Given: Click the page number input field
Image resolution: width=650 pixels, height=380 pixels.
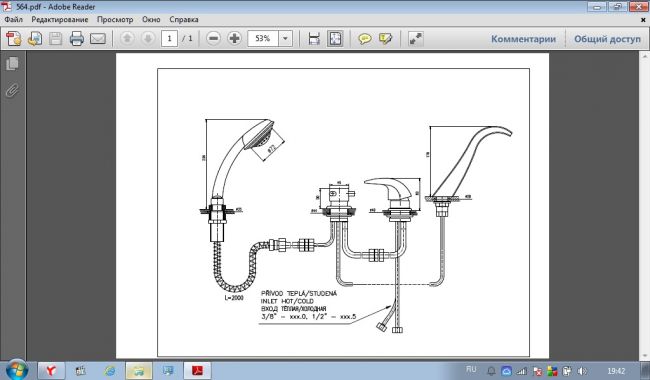Looking at the screenshot, I should click(169, 39).
